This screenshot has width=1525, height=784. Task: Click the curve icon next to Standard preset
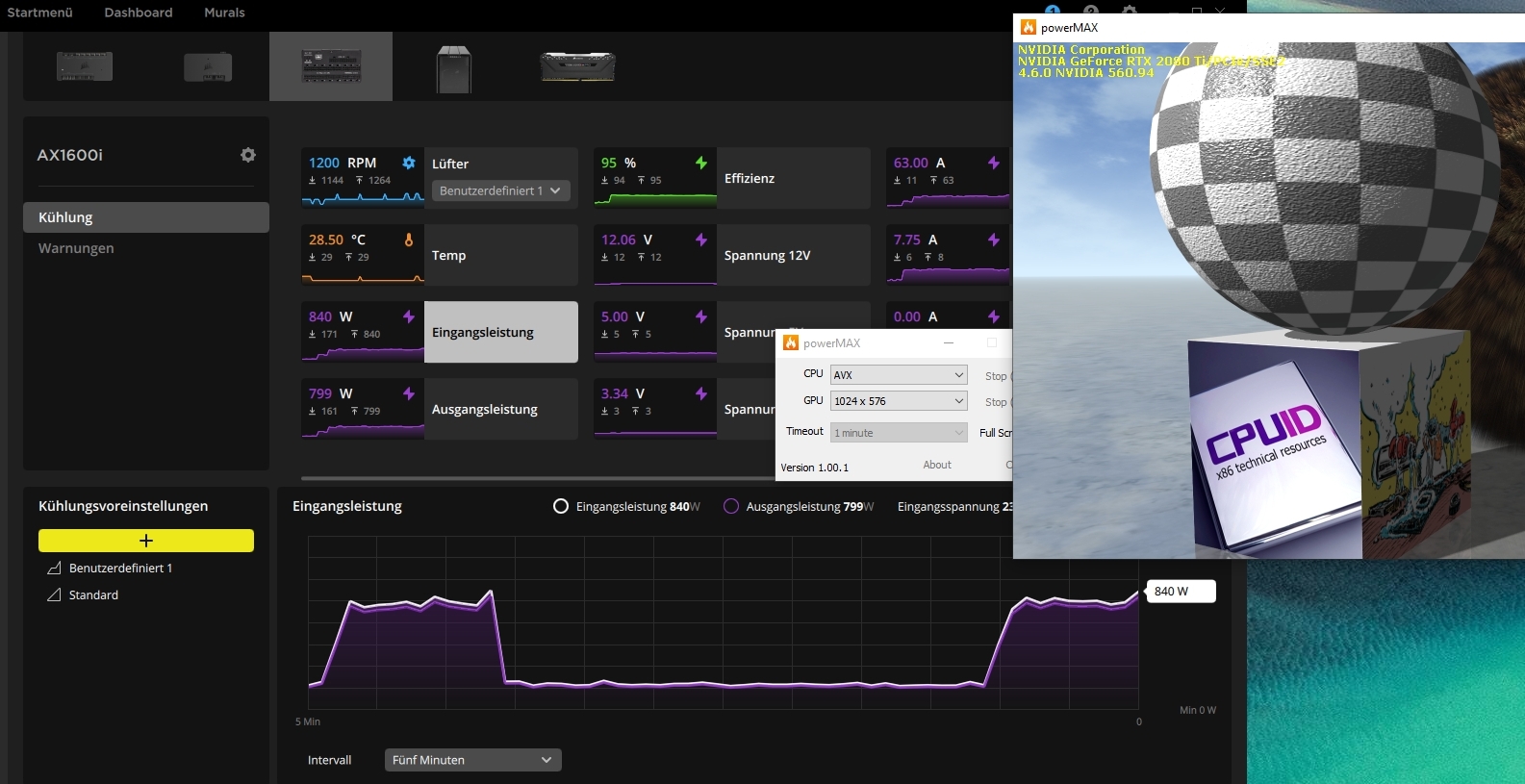point(55,595)
